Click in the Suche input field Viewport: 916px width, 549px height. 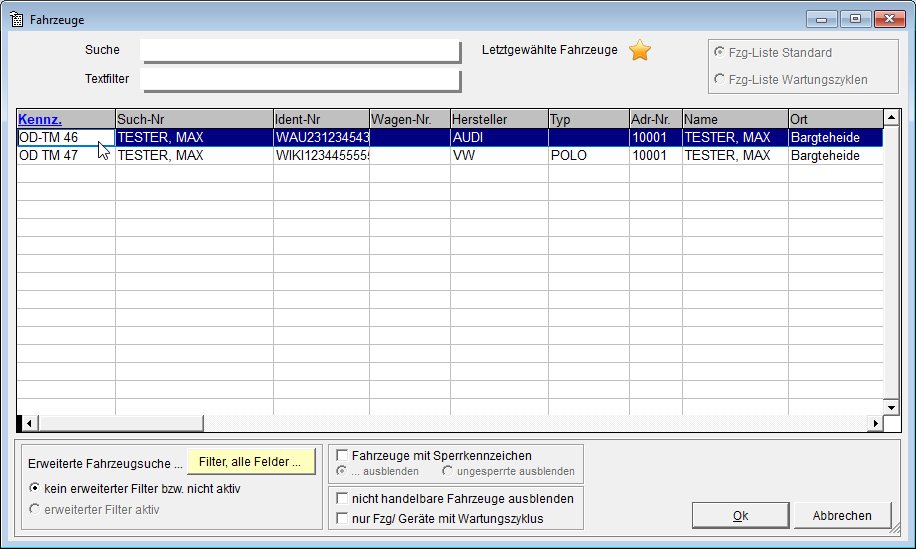300,51
